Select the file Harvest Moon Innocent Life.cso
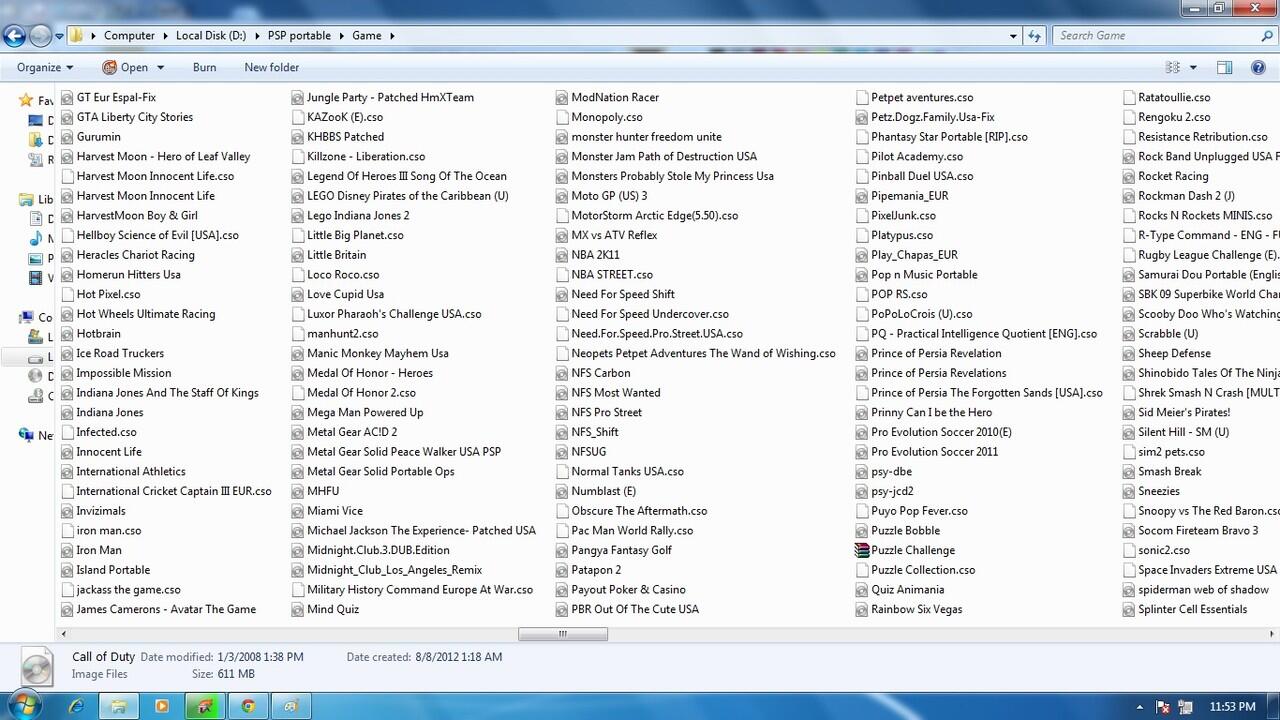This screenshot has height=720, width=1280. coord(155,176)
